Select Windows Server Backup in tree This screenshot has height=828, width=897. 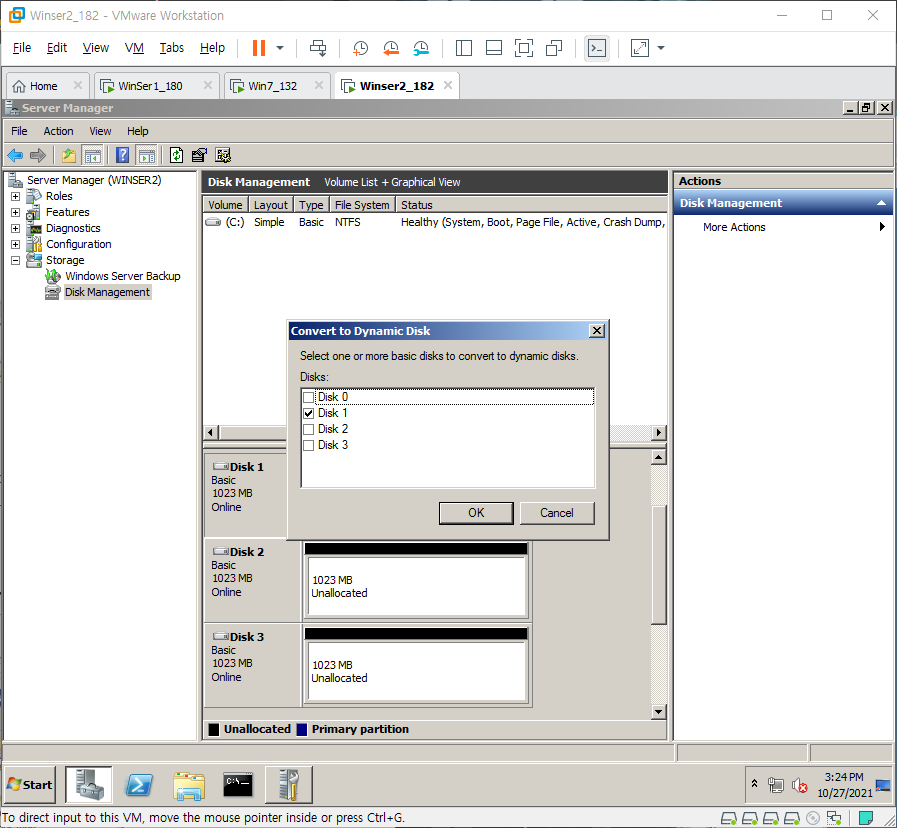[x=122, y=276]
